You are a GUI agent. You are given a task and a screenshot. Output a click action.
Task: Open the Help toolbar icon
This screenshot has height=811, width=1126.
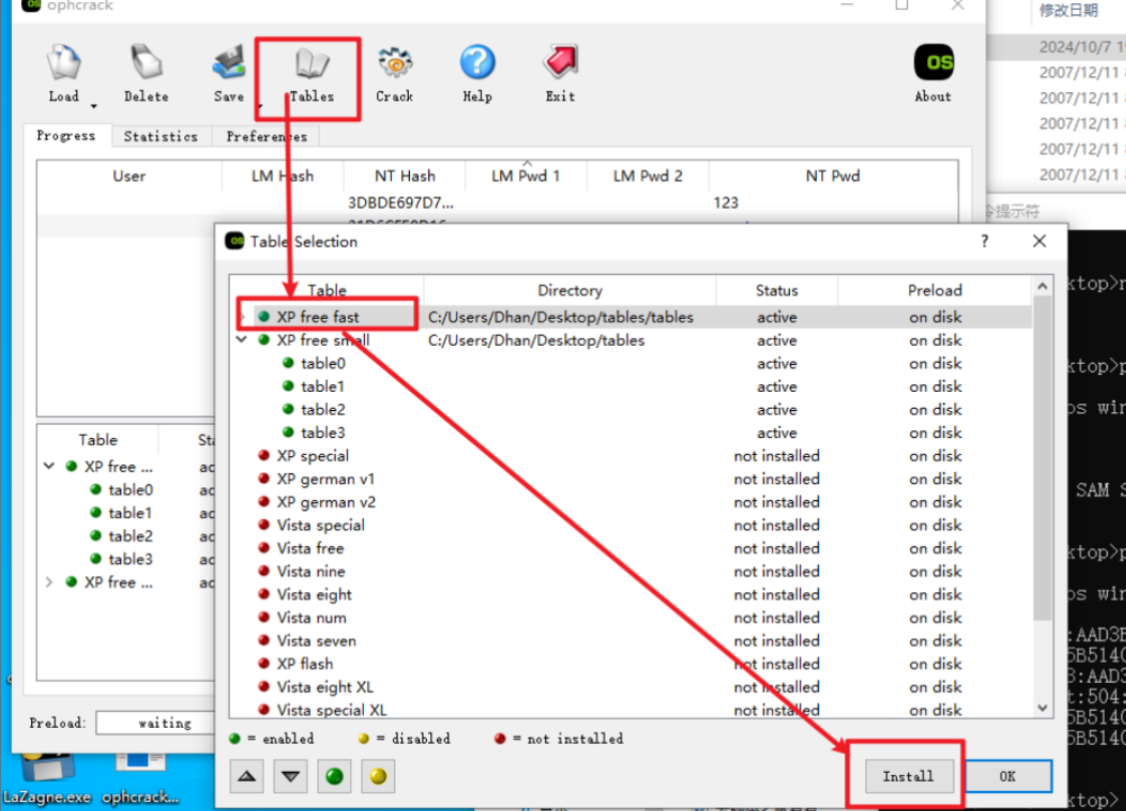point(477,73)
